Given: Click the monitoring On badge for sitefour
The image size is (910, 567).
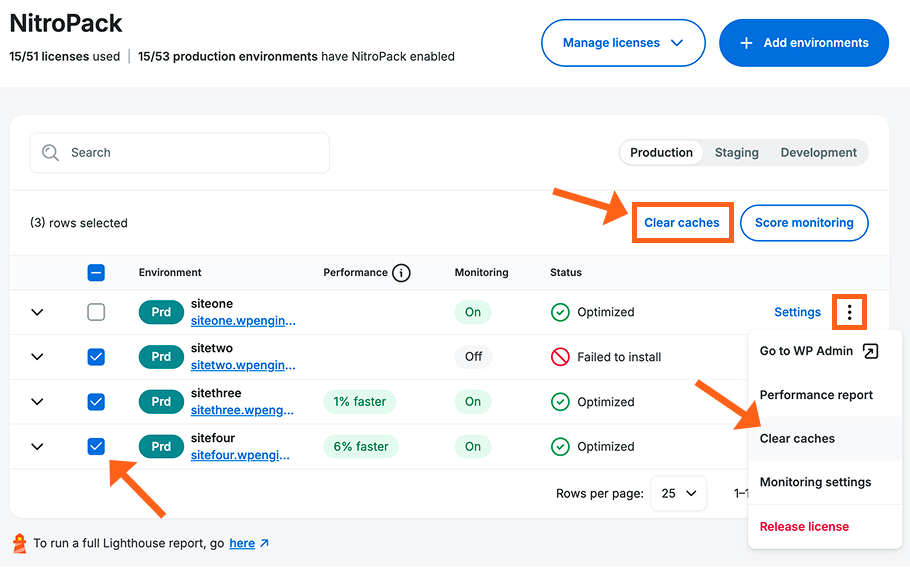Looking at the screenshot, I should 473,447.
